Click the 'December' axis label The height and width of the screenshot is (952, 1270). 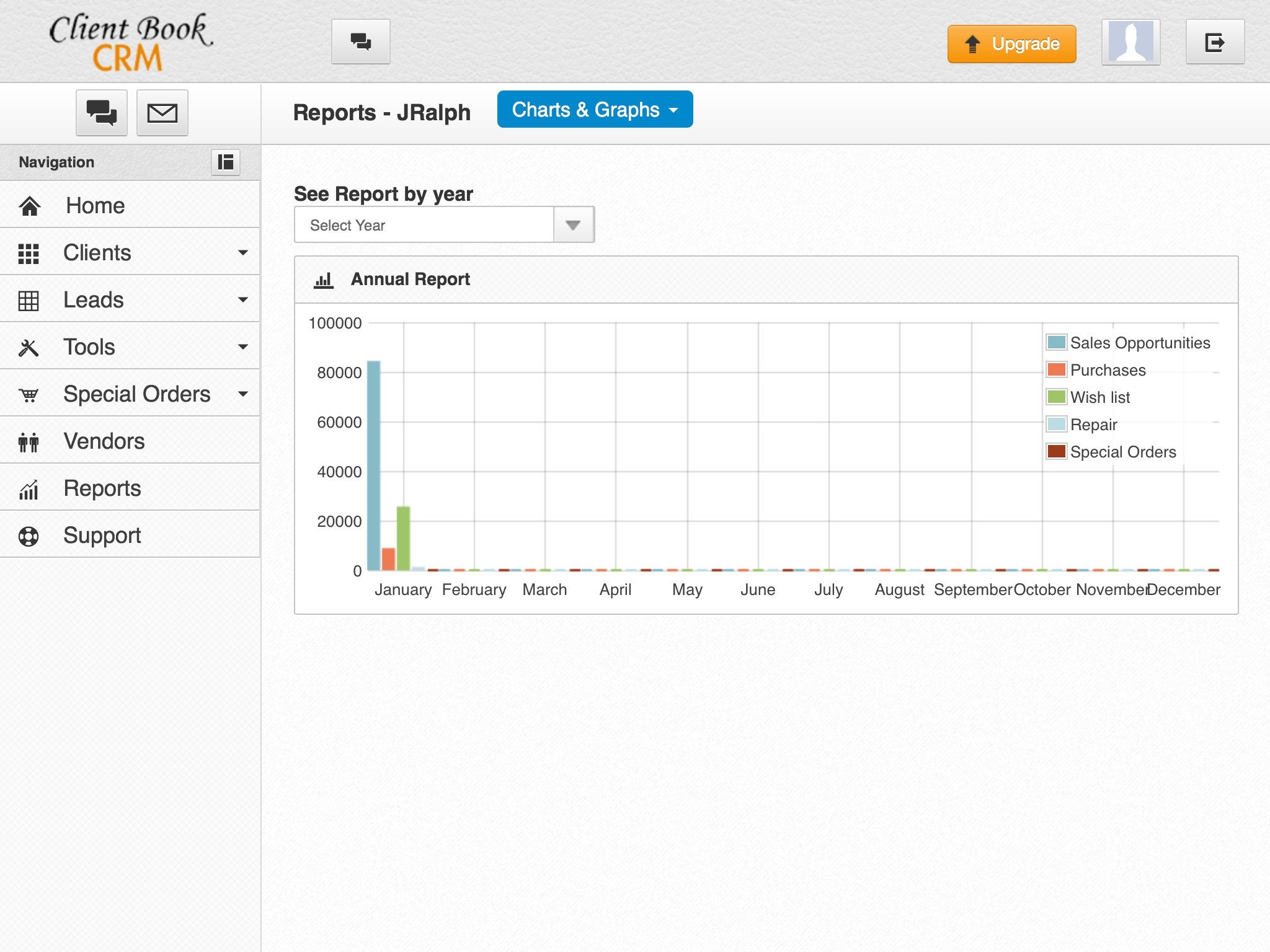click(1183, 589)
